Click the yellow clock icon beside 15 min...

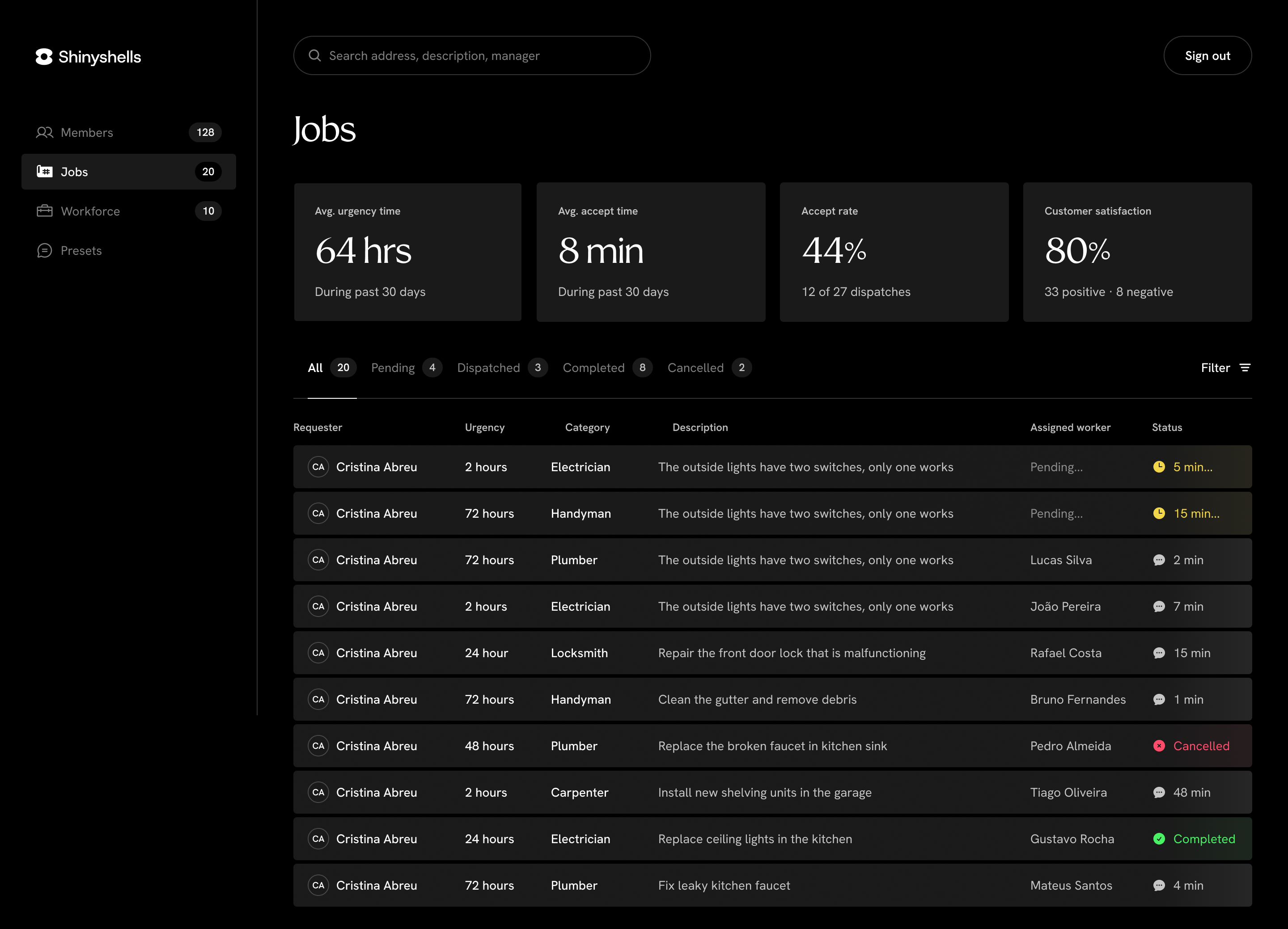coord(1159,513)
